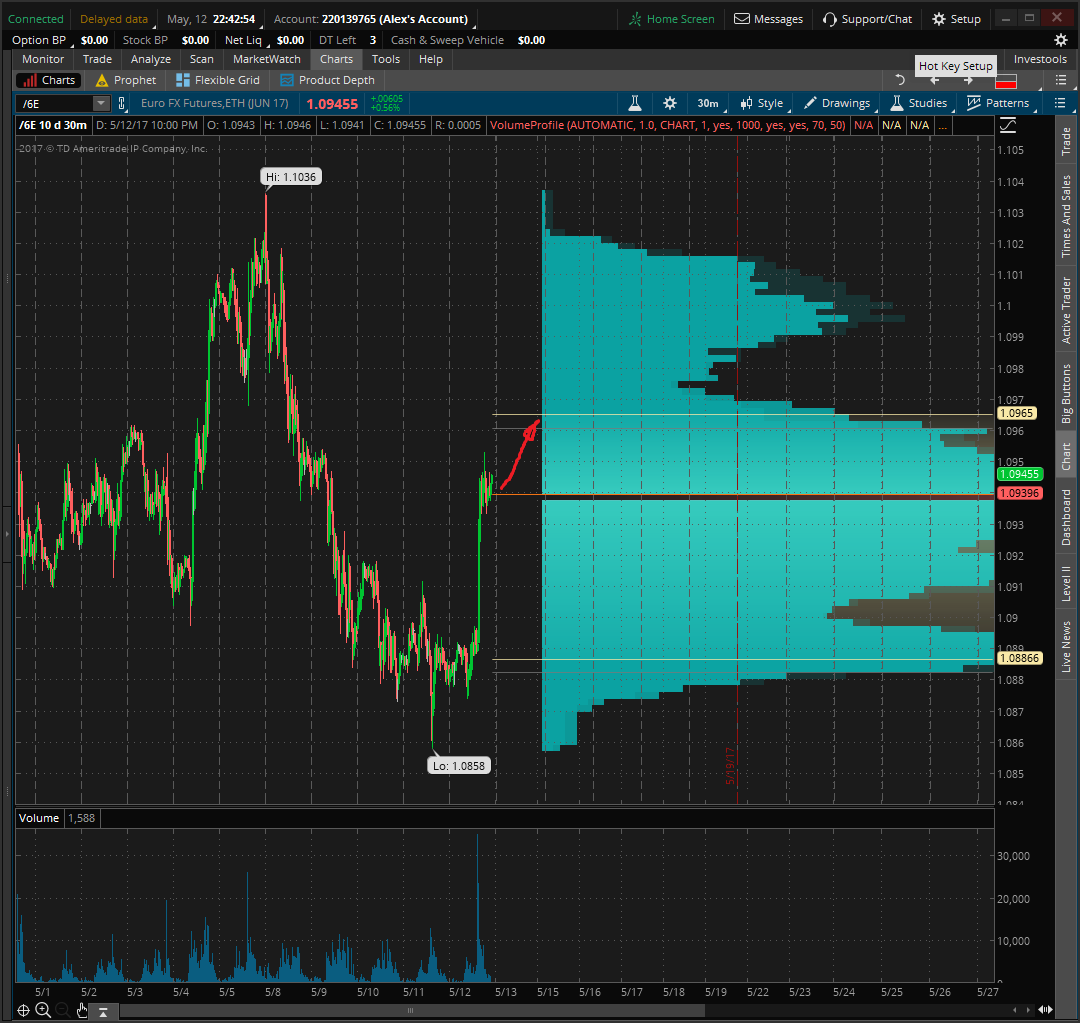Click the forward arrow next to the red swatch
This screenshot has width=1080, height=1023.
tap(968, 81)
